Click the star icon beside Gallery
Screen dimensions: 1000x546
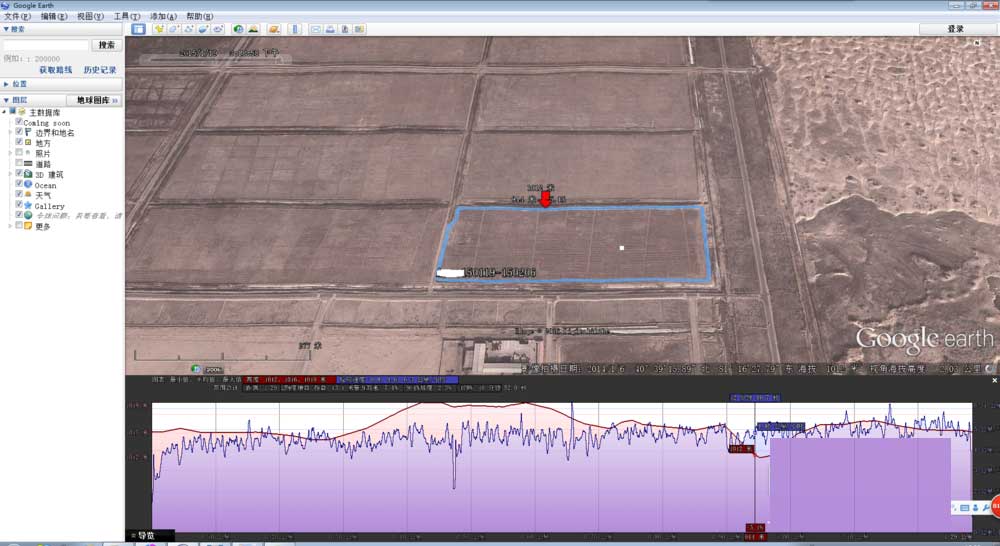[x=28, y=205]
